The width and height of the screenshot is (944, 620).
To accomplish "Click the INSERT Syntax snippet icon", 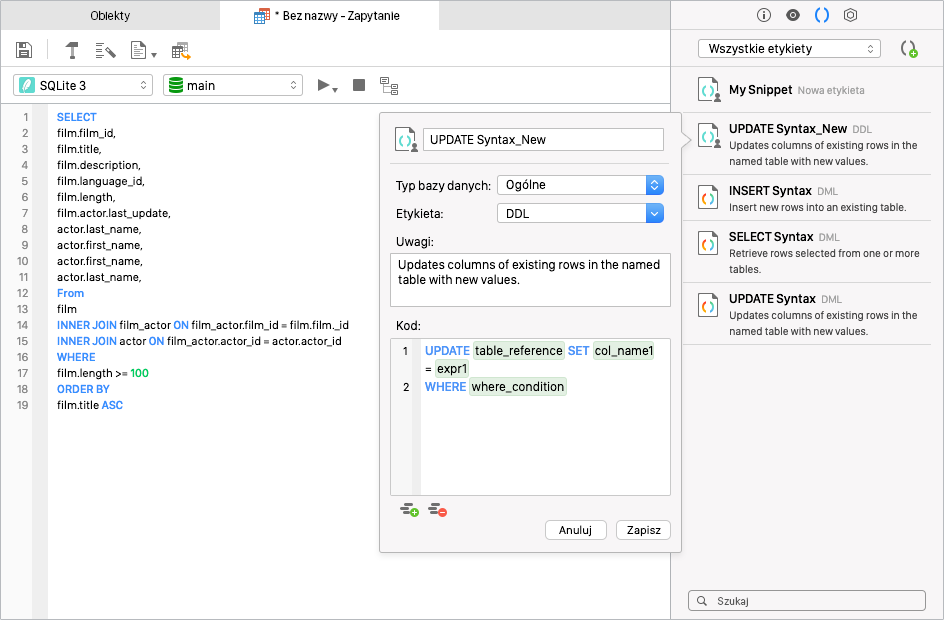I will [x=708, y=197].
